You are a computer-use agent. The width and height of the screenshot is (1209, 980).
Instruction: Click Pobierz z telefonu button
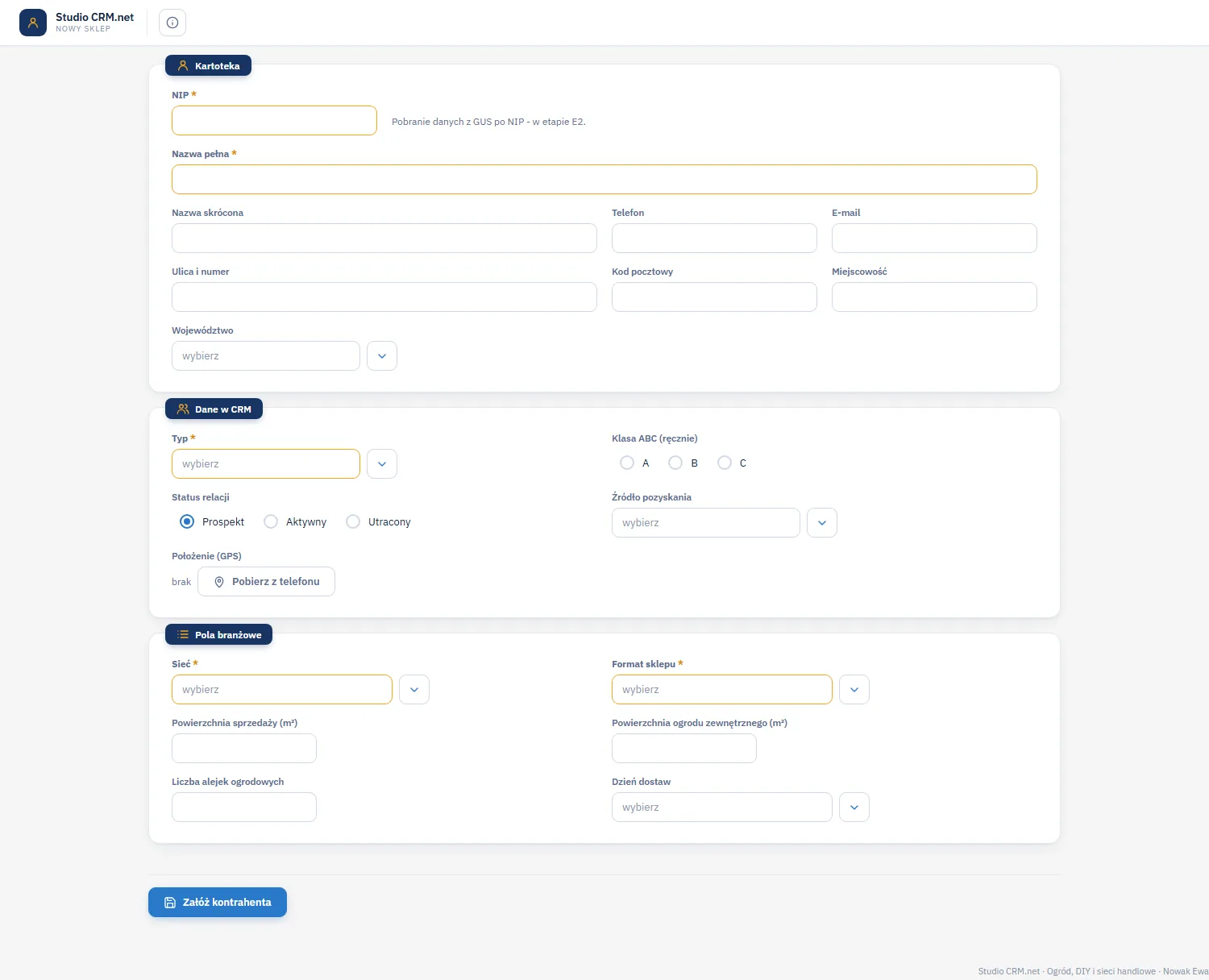coord(266,582)
